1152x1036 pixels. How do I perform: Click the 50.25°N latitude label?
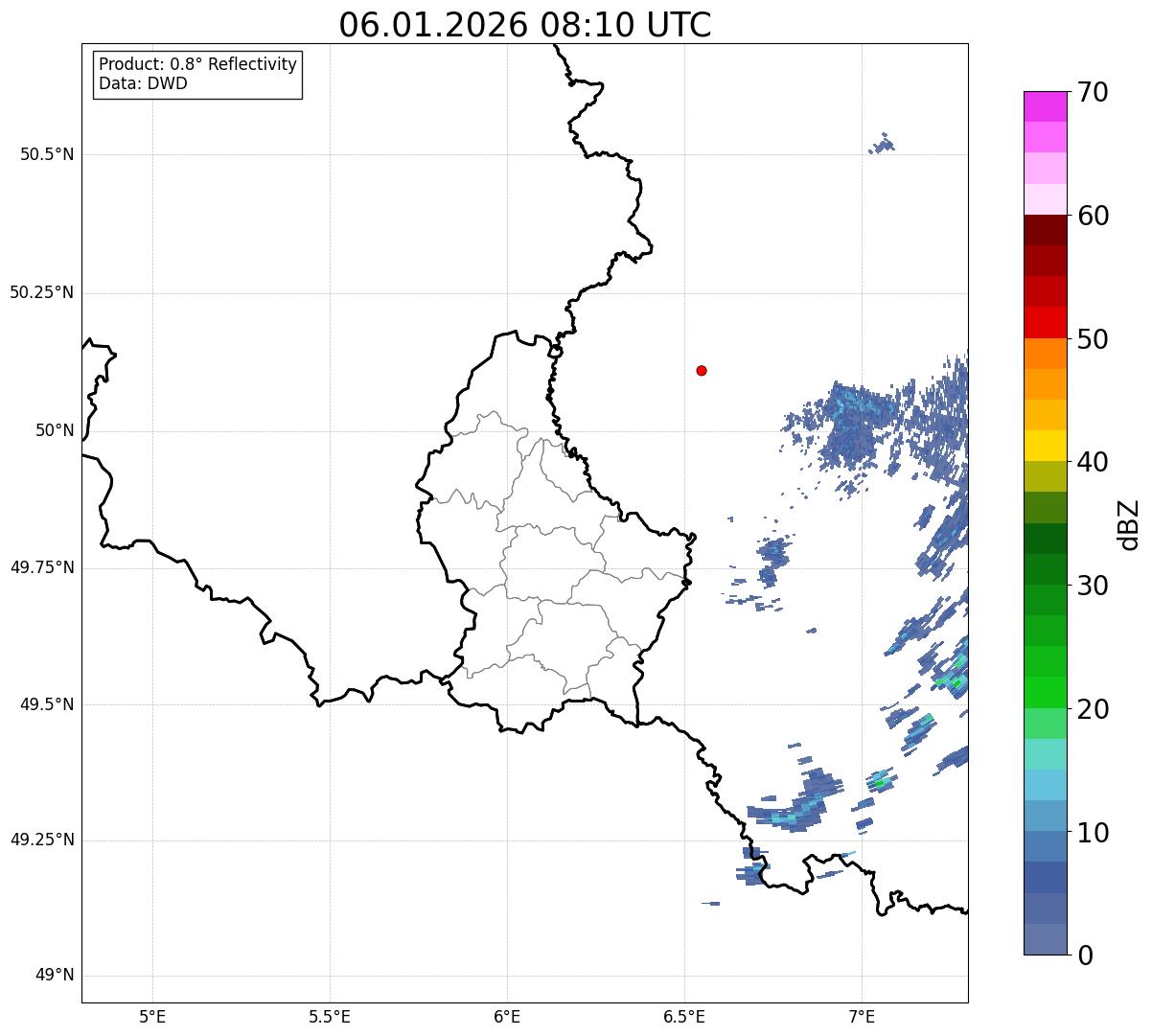(41, 292)
